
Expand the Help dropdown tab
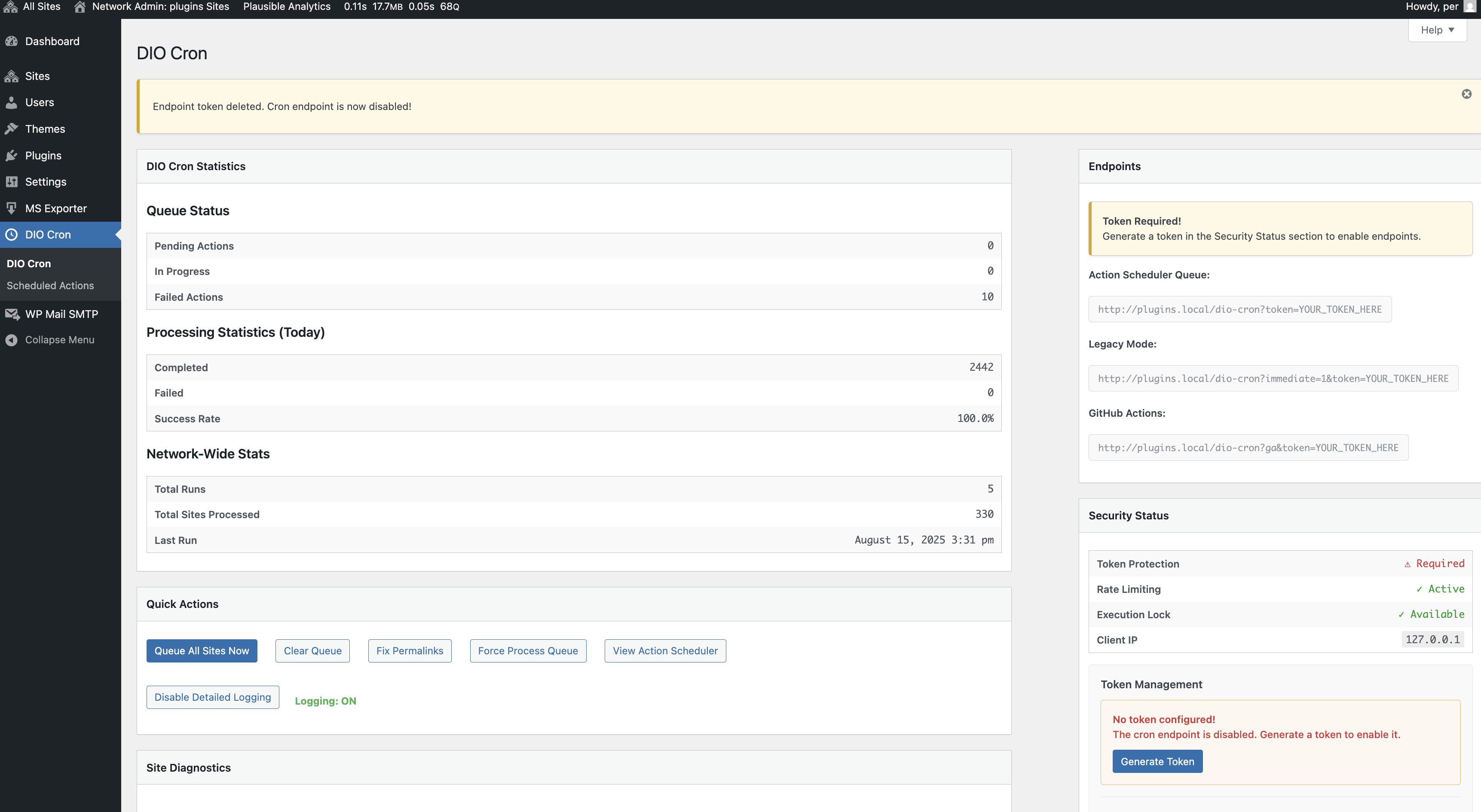[1437, 30]
